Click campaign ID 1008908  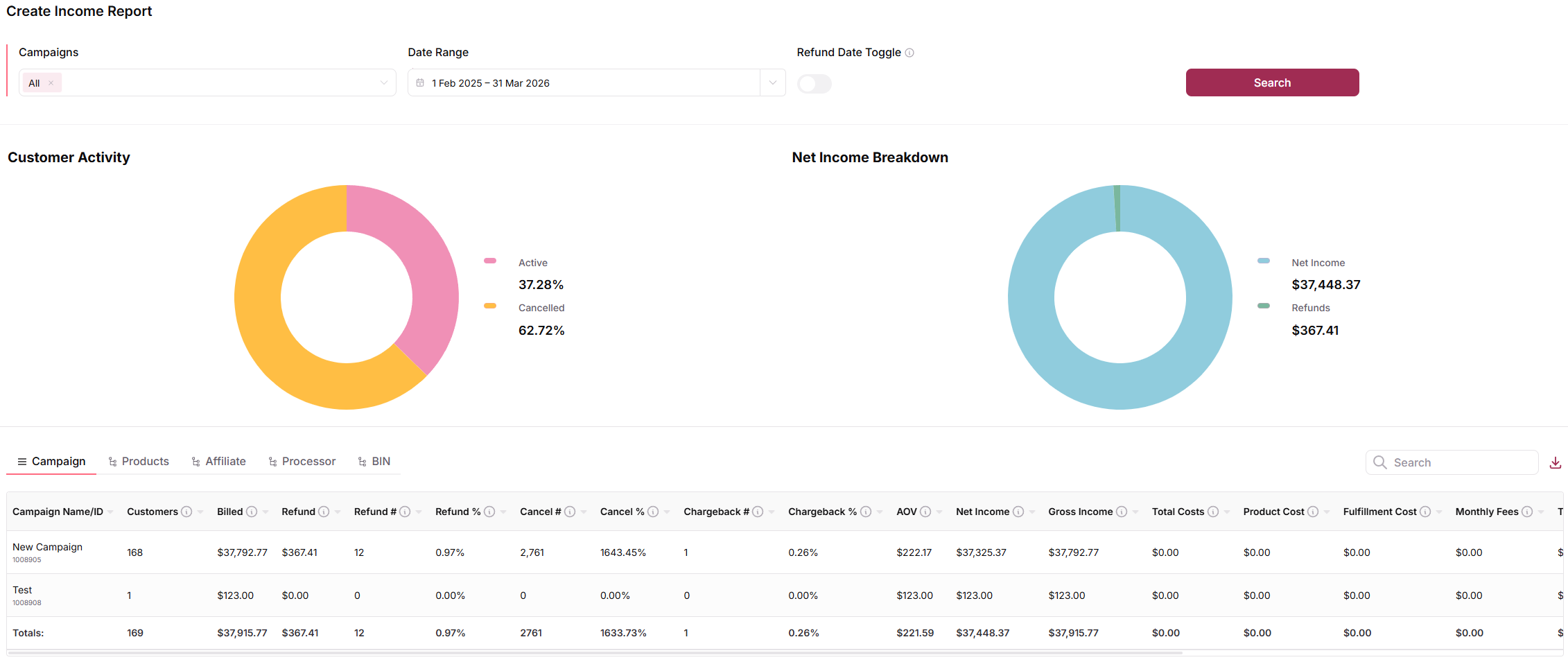pyautogui.click(x=27, y=603)
